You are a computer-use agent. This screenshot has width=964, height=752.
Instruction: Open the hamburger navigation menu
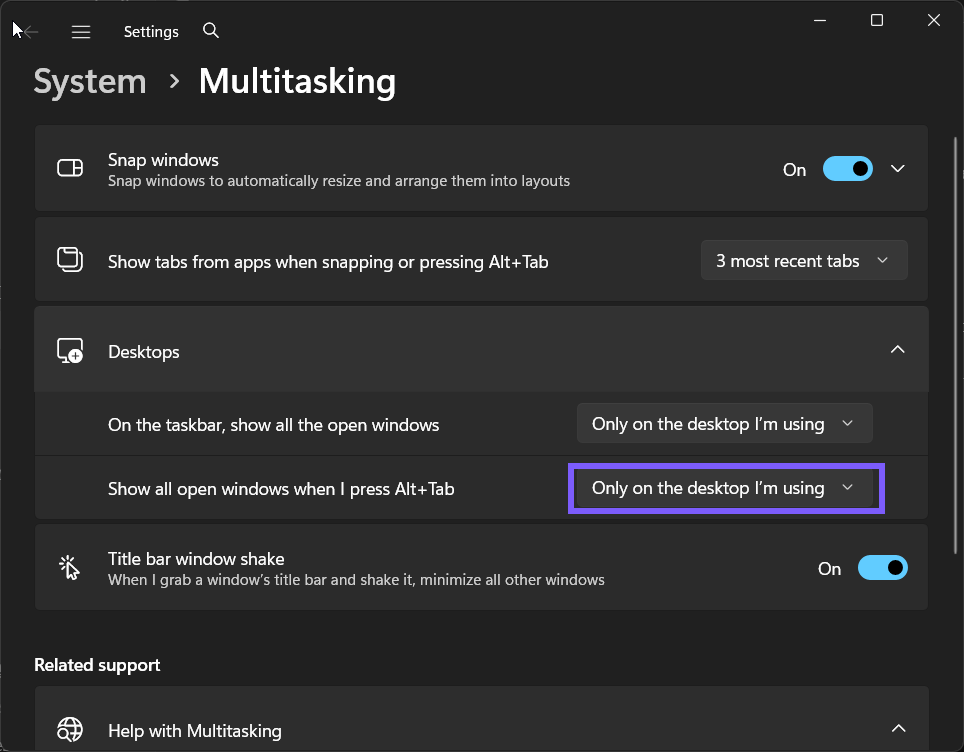[x=81, y=31]
